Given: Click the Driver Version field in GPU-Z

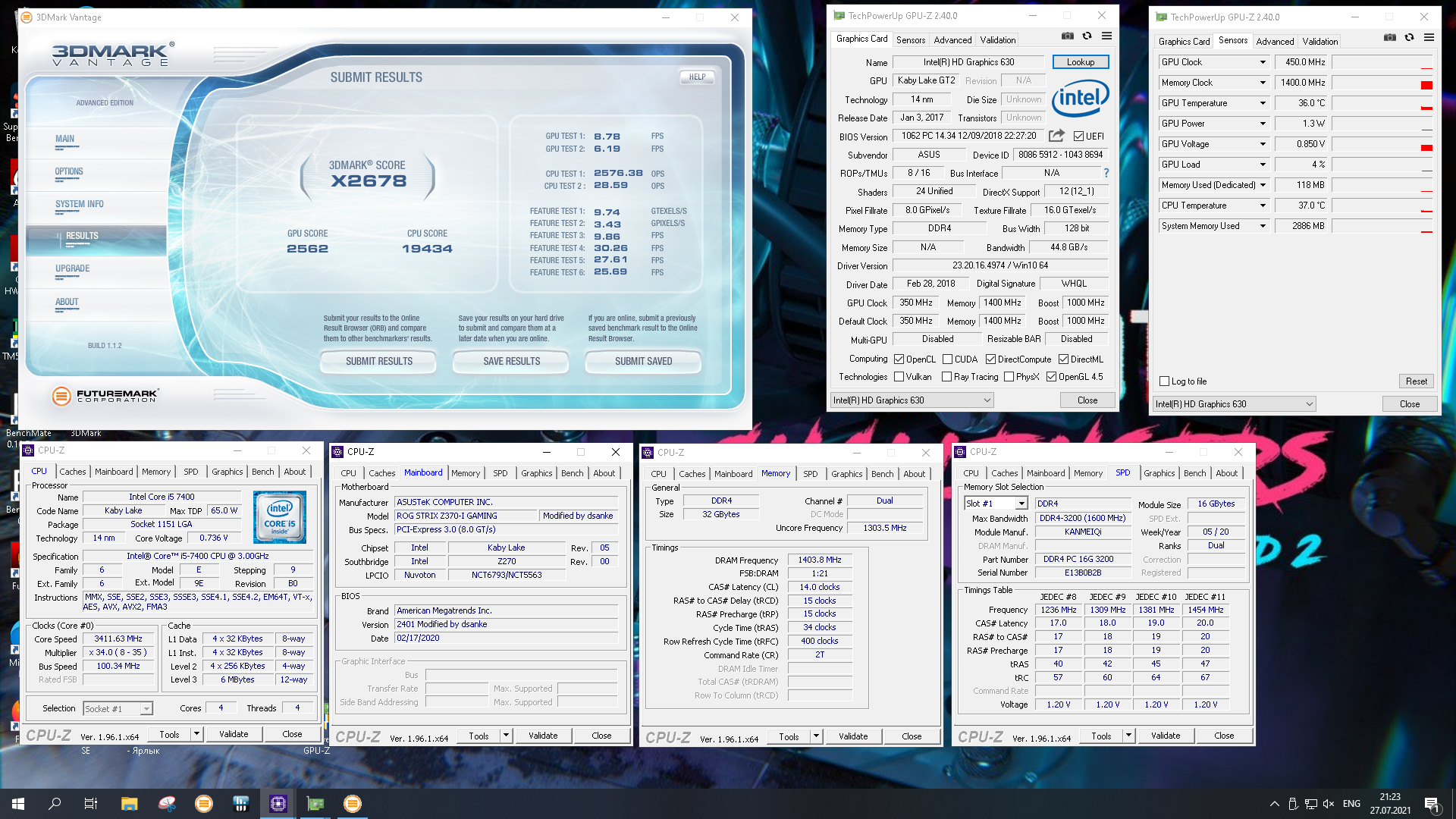Looking at the screenshot, I should click(x=999, y=265).
